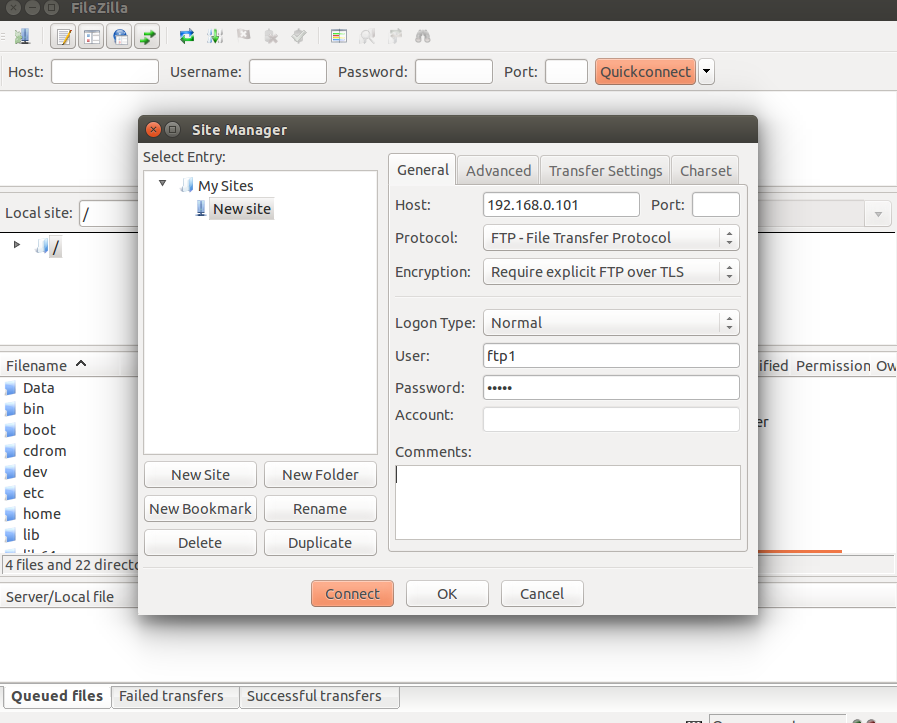Click the New Folder button
The image size is (897, 723).
click(x=320, y=475)
